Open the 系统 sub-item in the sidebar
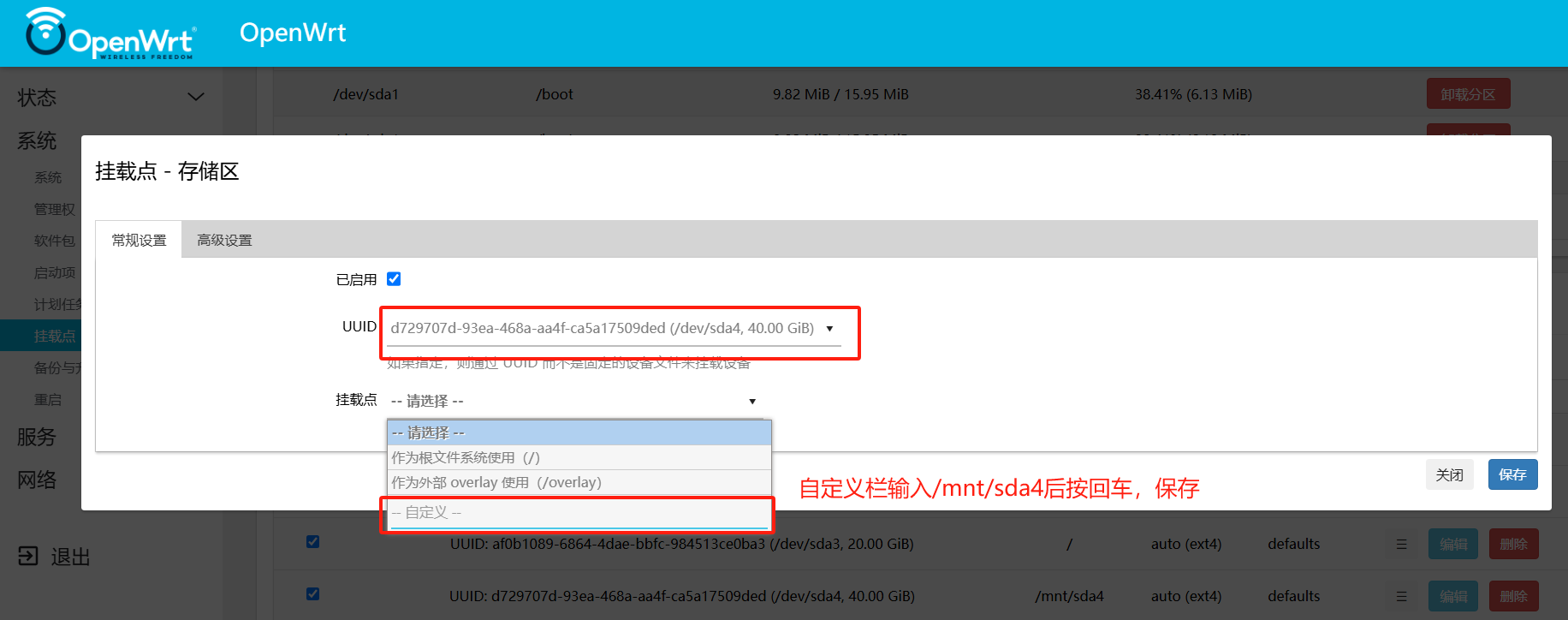Image resolution: width=1568 pixels, height=620 pixels. point(48,177)
